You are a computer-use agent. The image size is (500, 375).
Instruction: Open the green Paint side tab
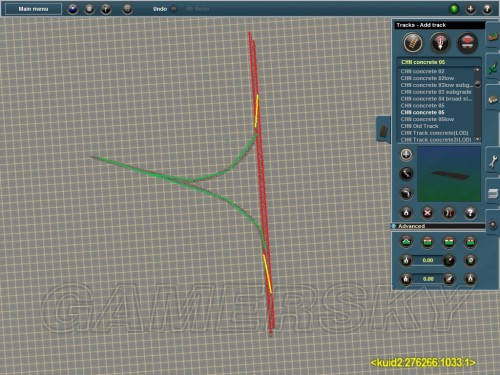point(493,68)
